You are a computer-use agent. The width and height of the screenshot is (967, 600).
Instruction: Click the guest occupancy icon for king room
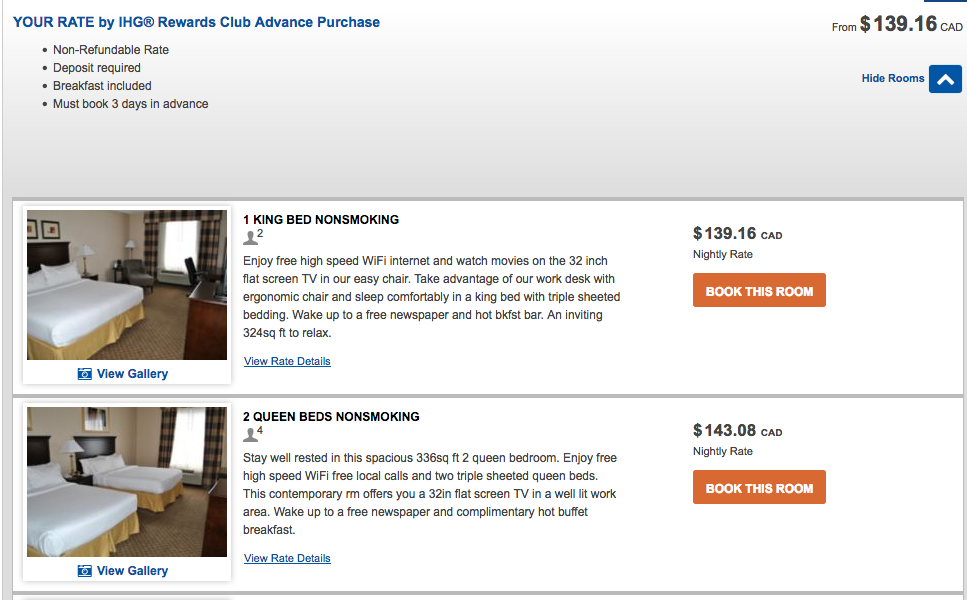[x=251, y=237]
